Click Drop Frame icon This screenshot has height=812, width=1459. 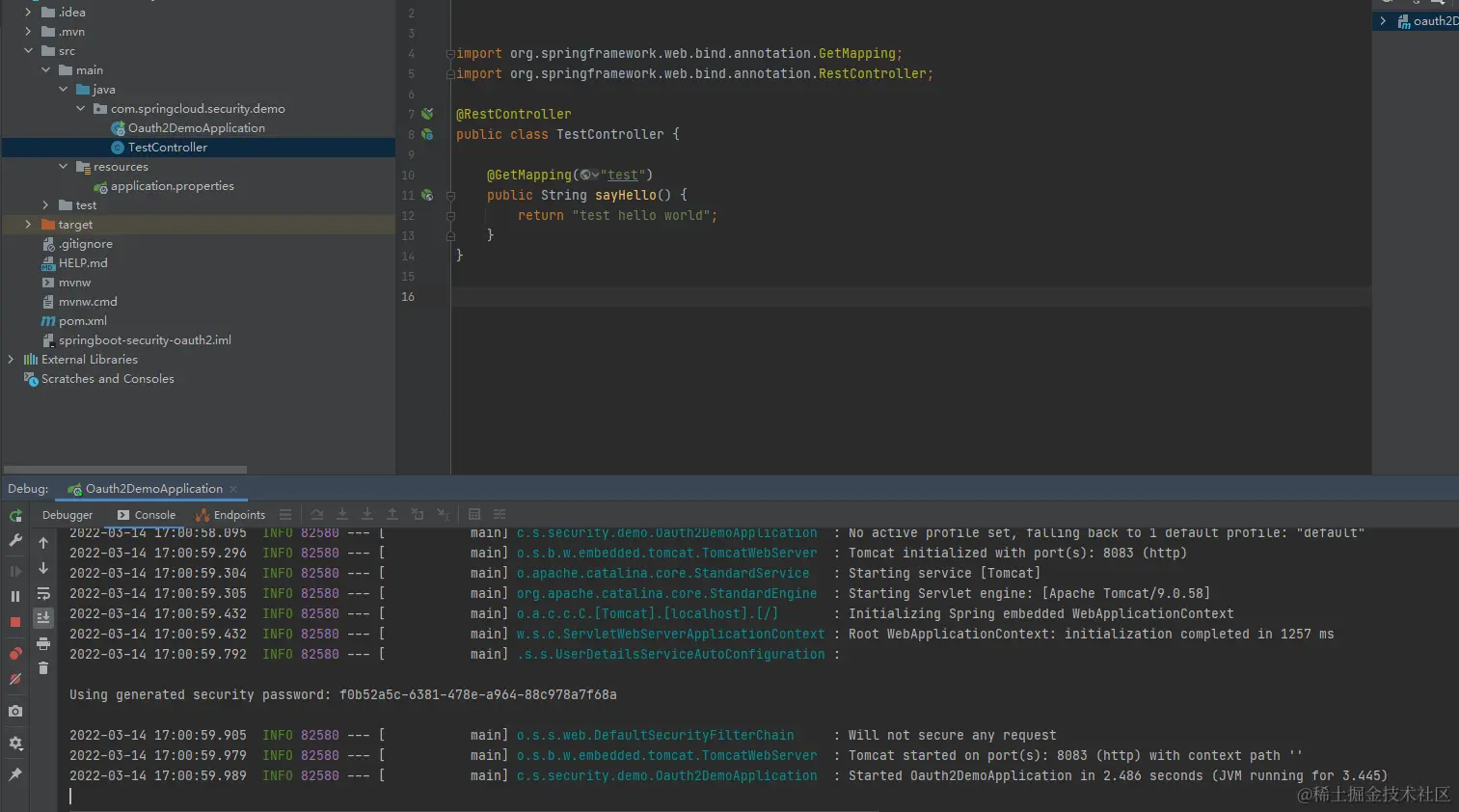(418, 515)
